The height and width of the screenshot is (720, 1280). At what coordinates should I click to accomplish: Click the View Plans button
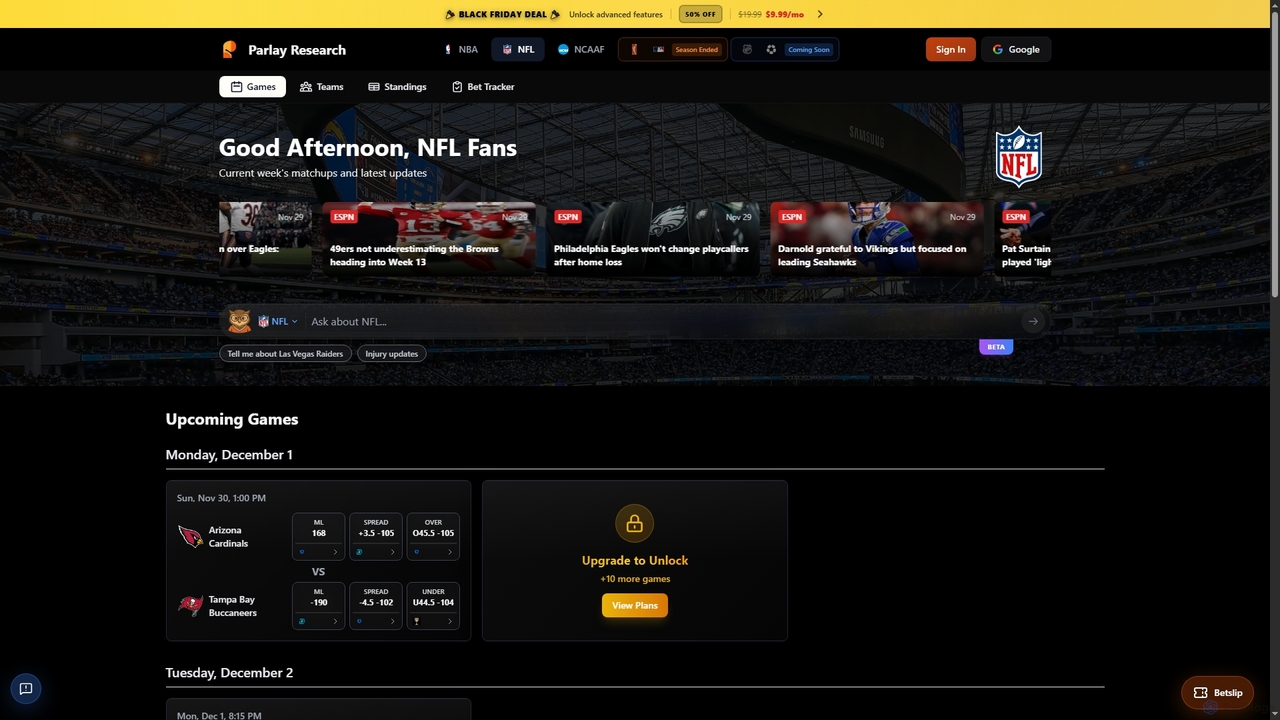635,605
